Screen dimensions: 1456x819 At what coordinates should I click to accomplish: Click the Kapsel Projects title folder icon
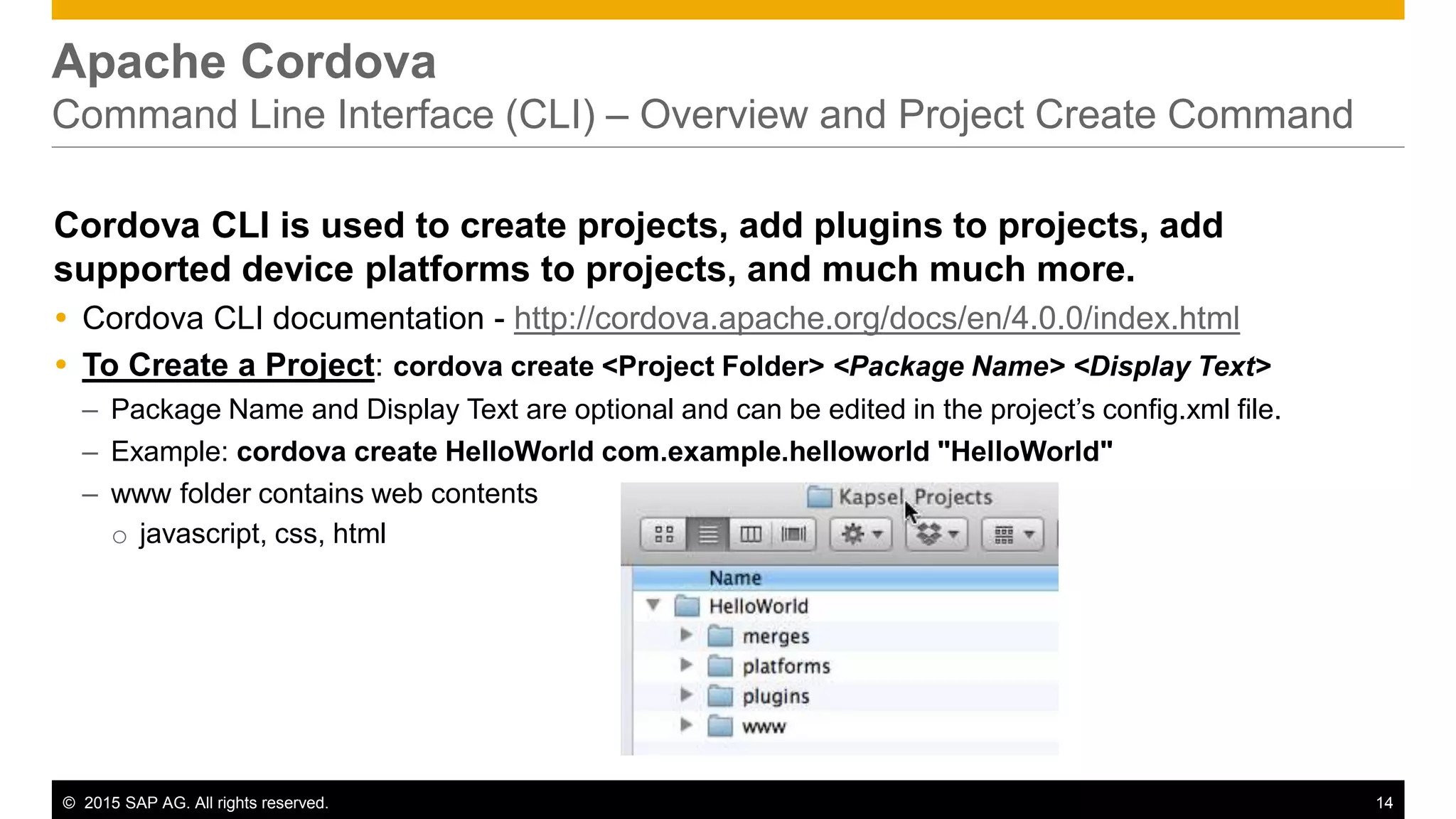[820, 496]
